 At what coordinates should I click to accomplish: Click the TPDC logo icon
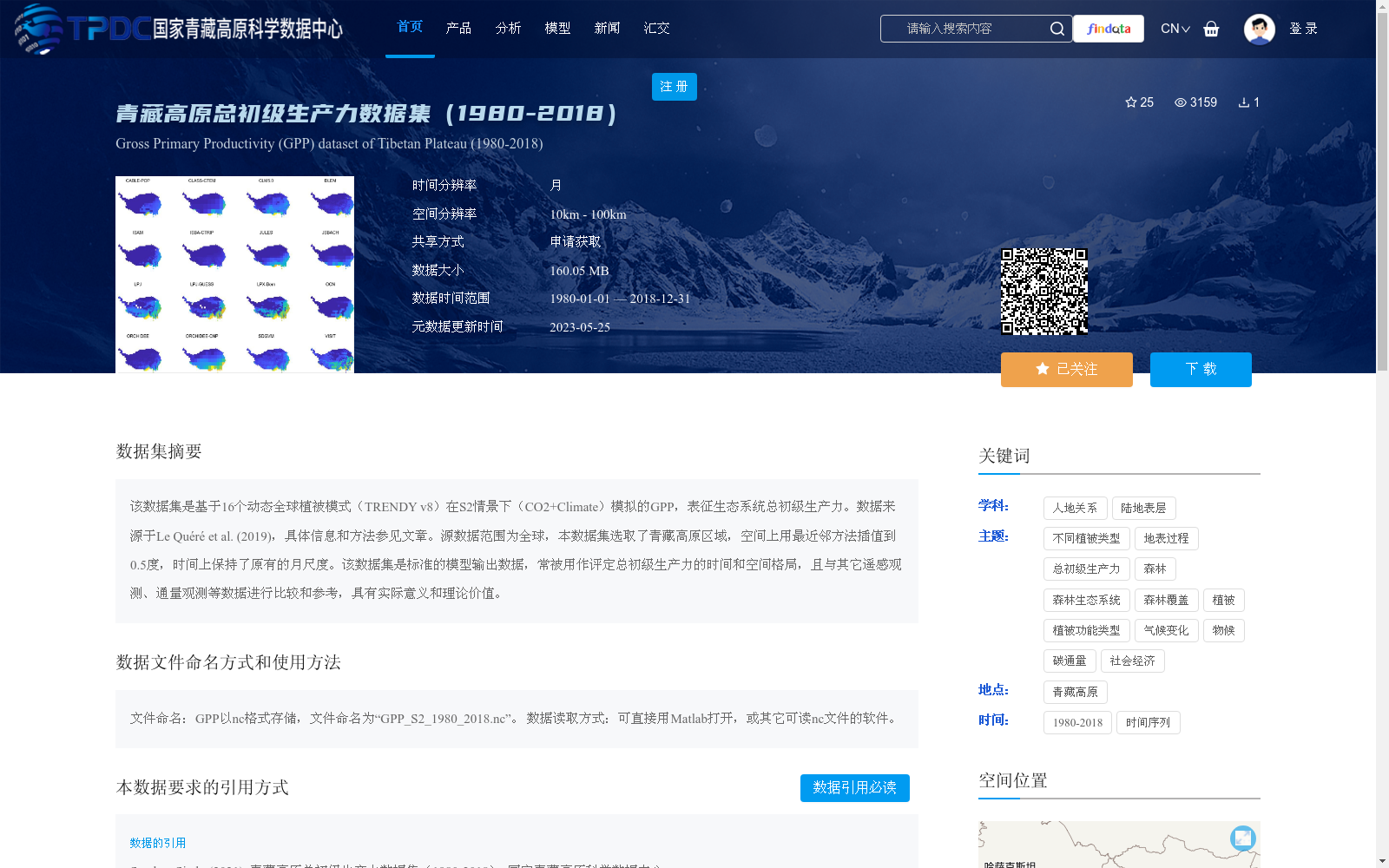coord(35,28)
